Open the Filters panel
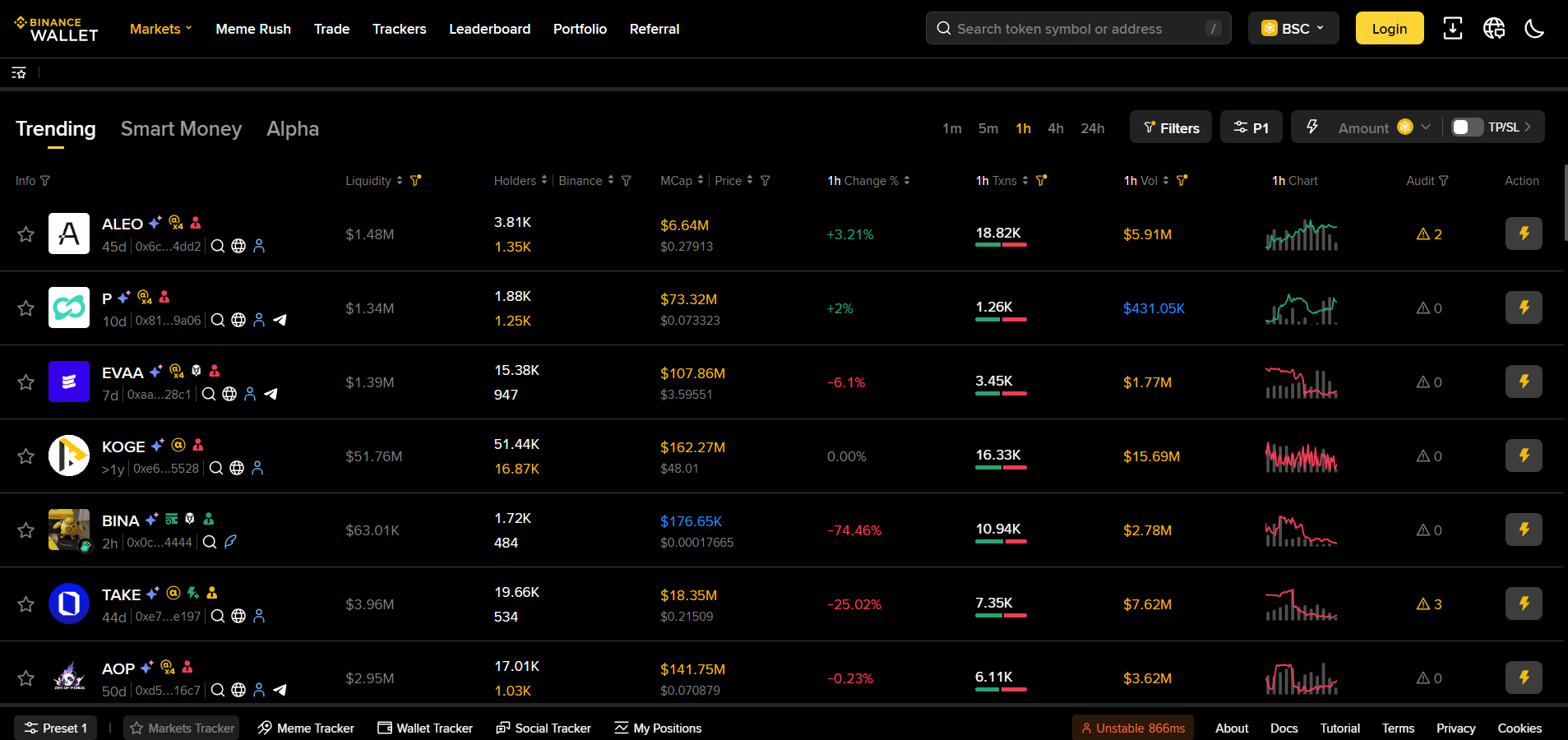 click(1171, 127)
